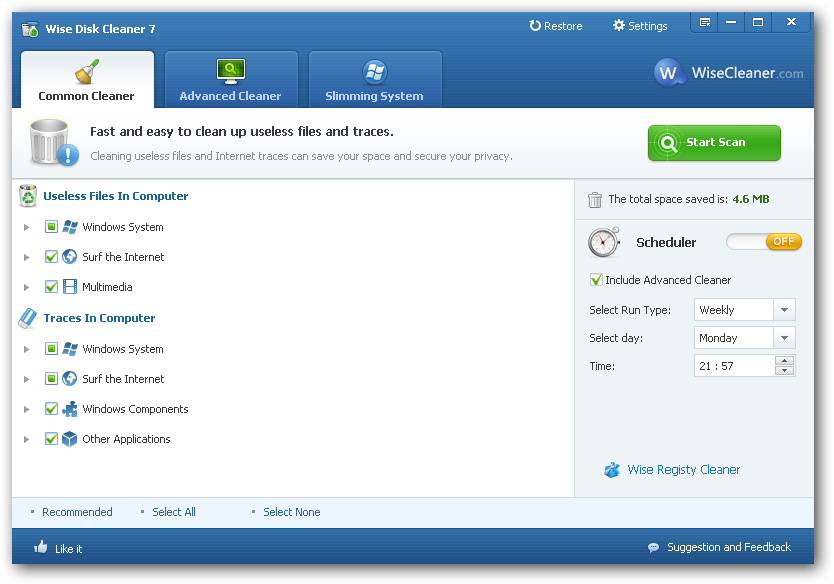Screen dimensions: 834x584
Task: Click the Advanced Cleaner monitor icon
Action: 231,72
